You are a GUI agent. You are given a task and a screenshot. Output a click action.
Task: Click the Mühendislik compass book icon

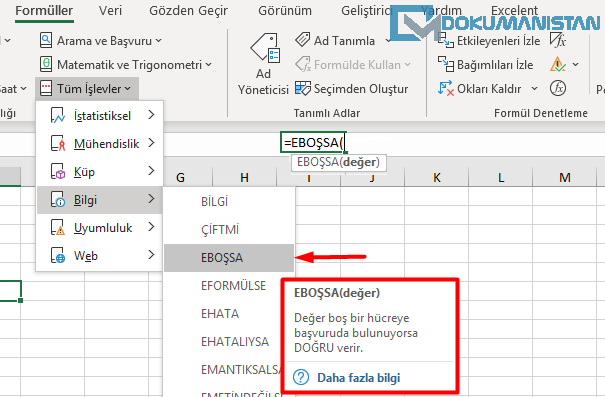point(58,143)
